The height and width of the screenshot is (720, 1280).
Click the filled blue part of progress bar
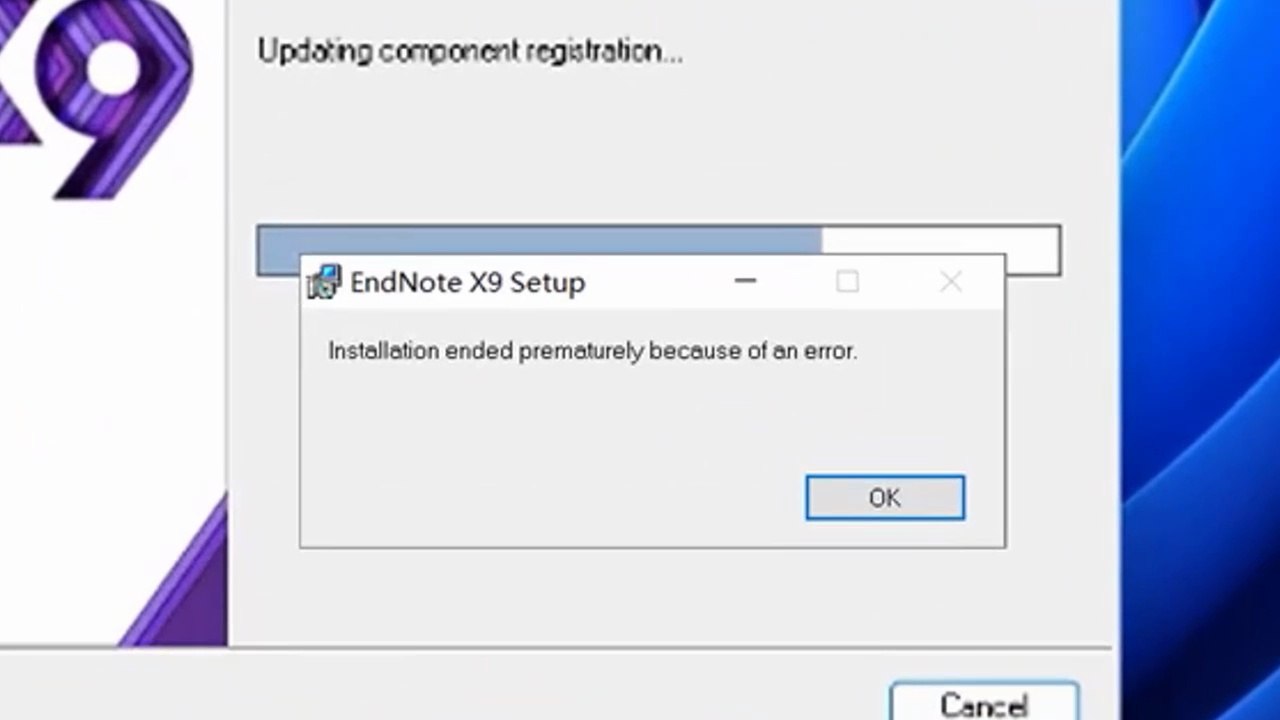pos(540,240)
